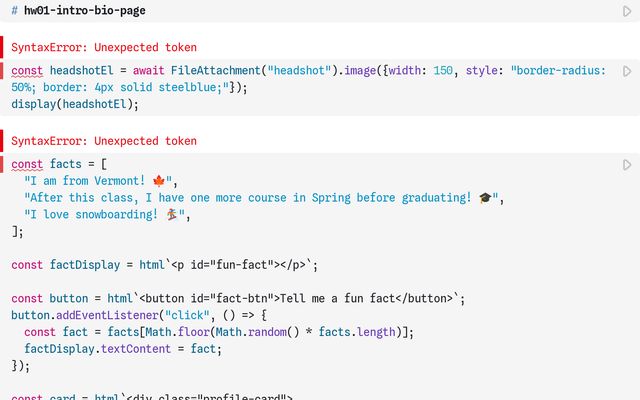Click the FileAttachment function name
Screen dimensions: 640x400
point(216,71)
